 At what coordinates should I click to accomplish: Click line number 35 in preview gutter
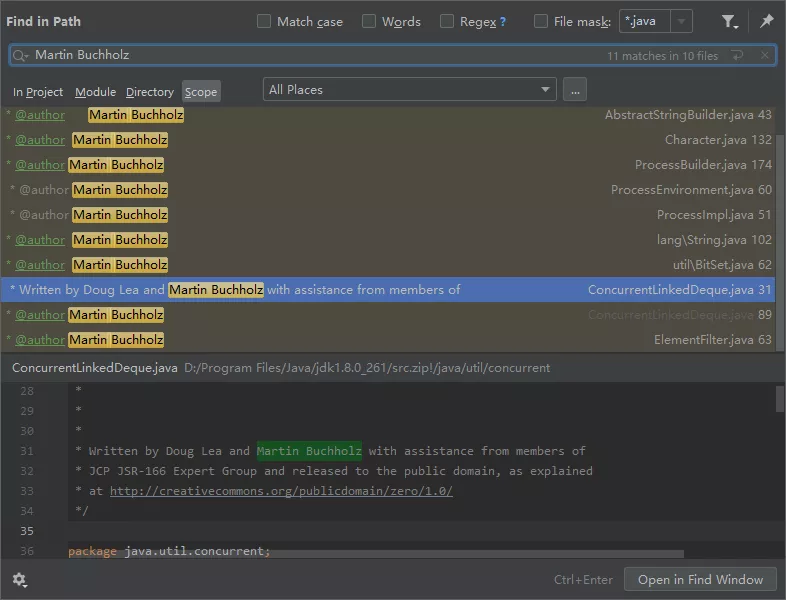pos(27,531)
